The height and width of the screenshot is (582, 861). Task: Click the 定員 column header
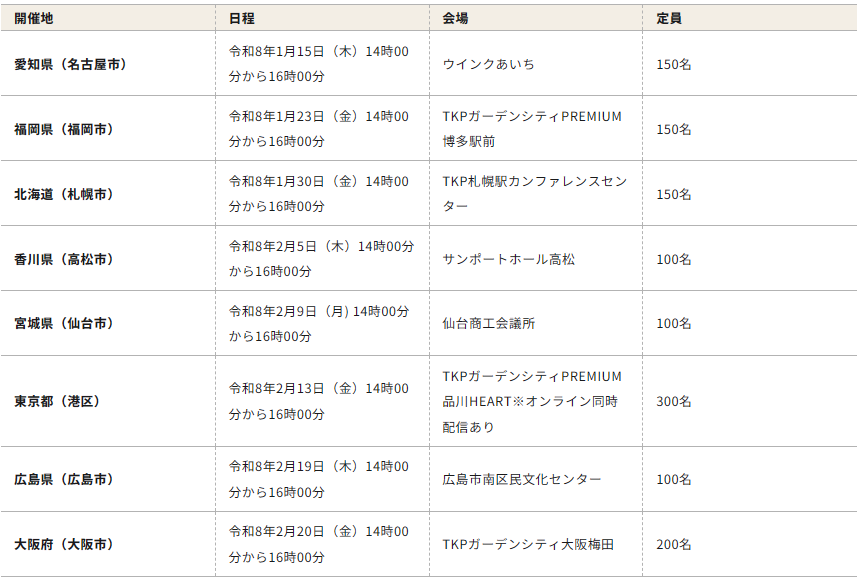tap(669, 18)
